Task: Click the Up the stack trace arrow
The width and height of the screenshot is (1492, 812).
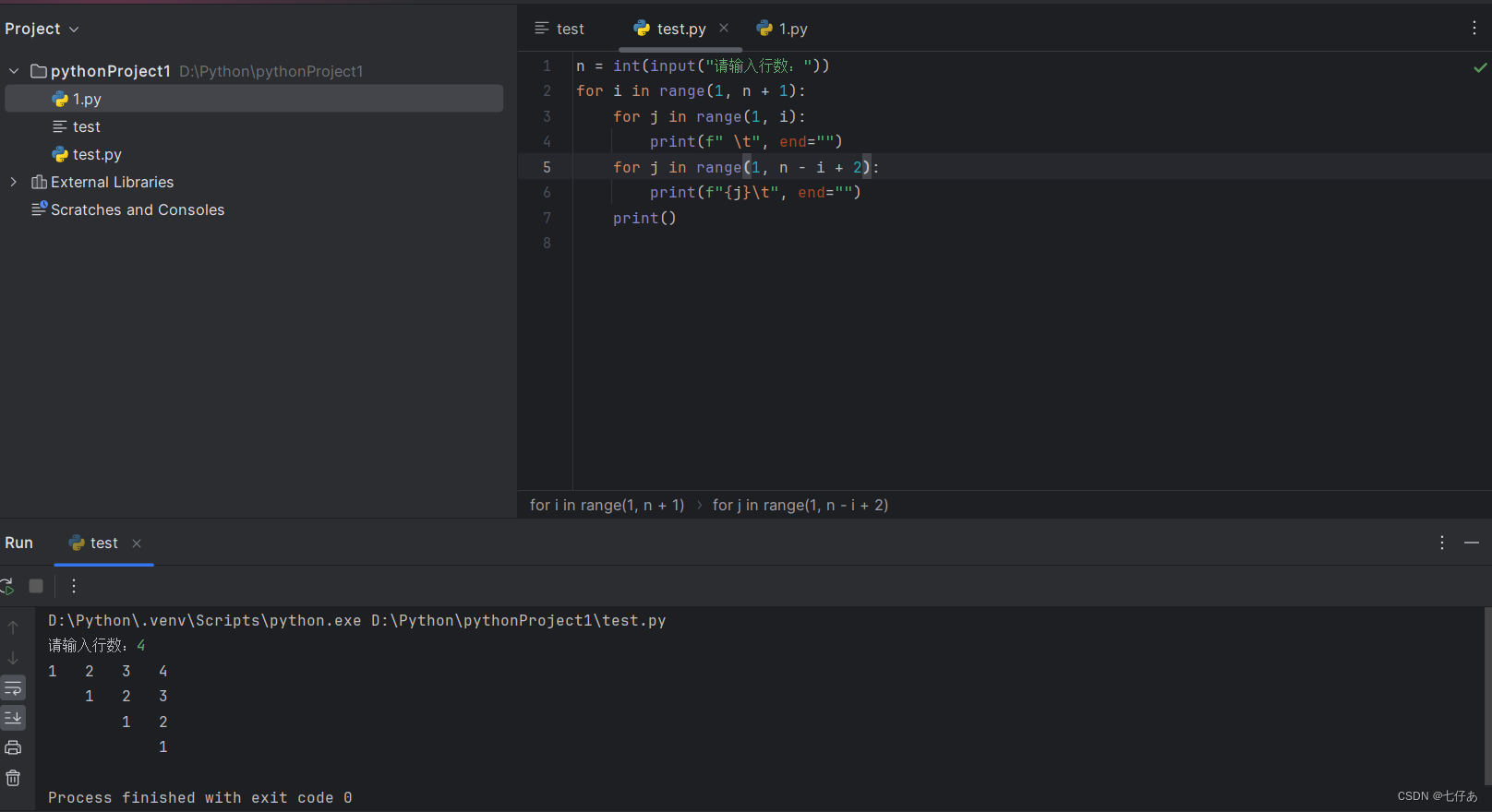Action: [x=13, y=627]
